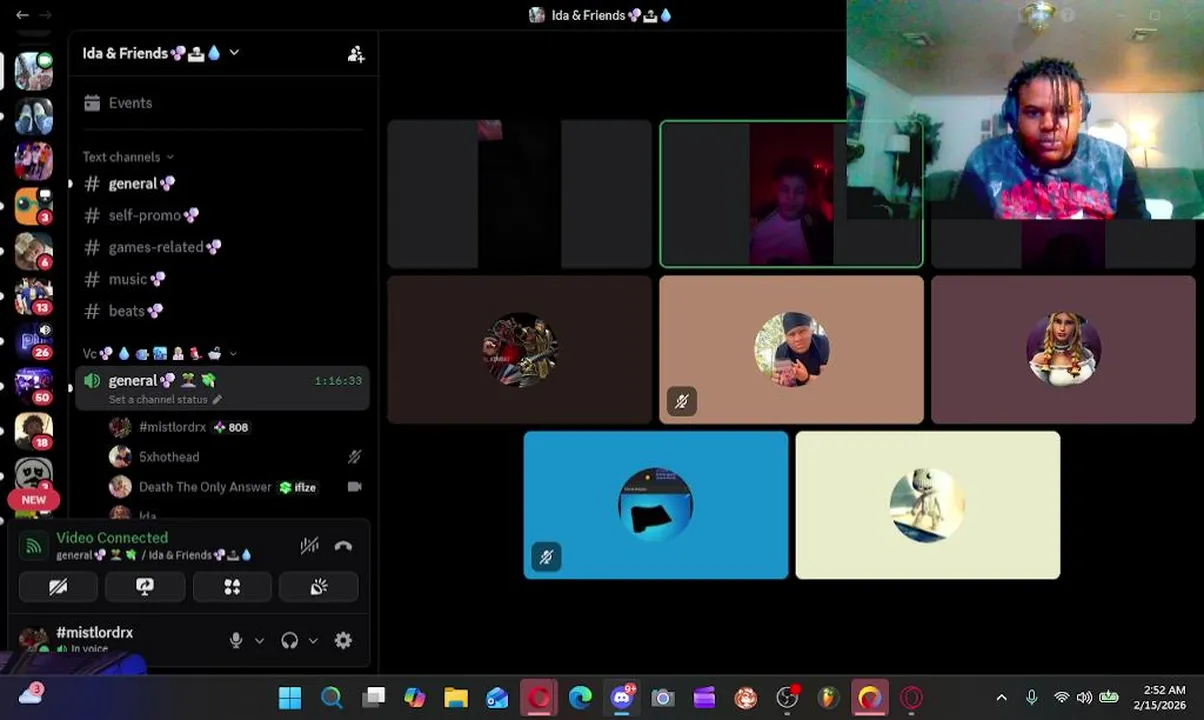Click Set a channel status link
The image size is (1204, 720).
click(165, 400)
